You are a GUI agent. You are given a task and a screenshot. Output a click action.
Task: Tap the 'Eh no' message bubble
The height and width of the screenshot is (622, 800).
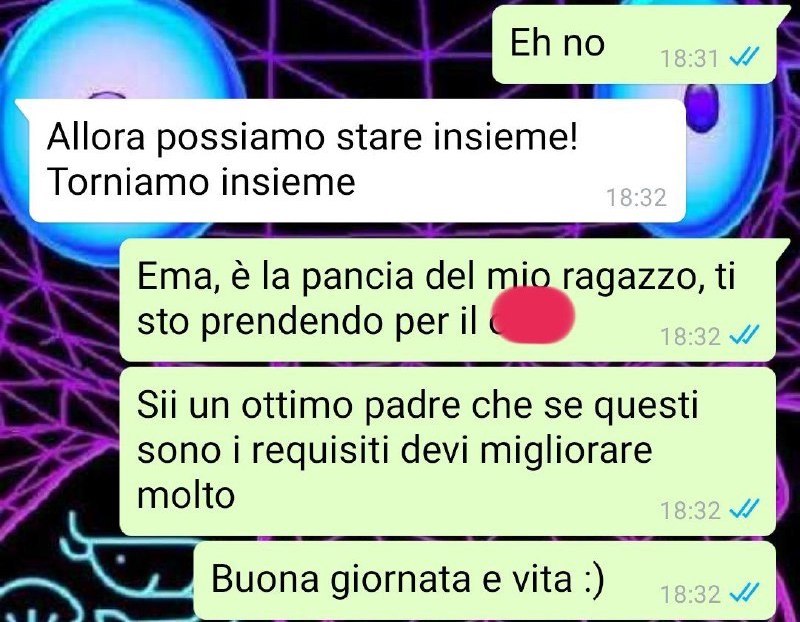coord(634,45)
